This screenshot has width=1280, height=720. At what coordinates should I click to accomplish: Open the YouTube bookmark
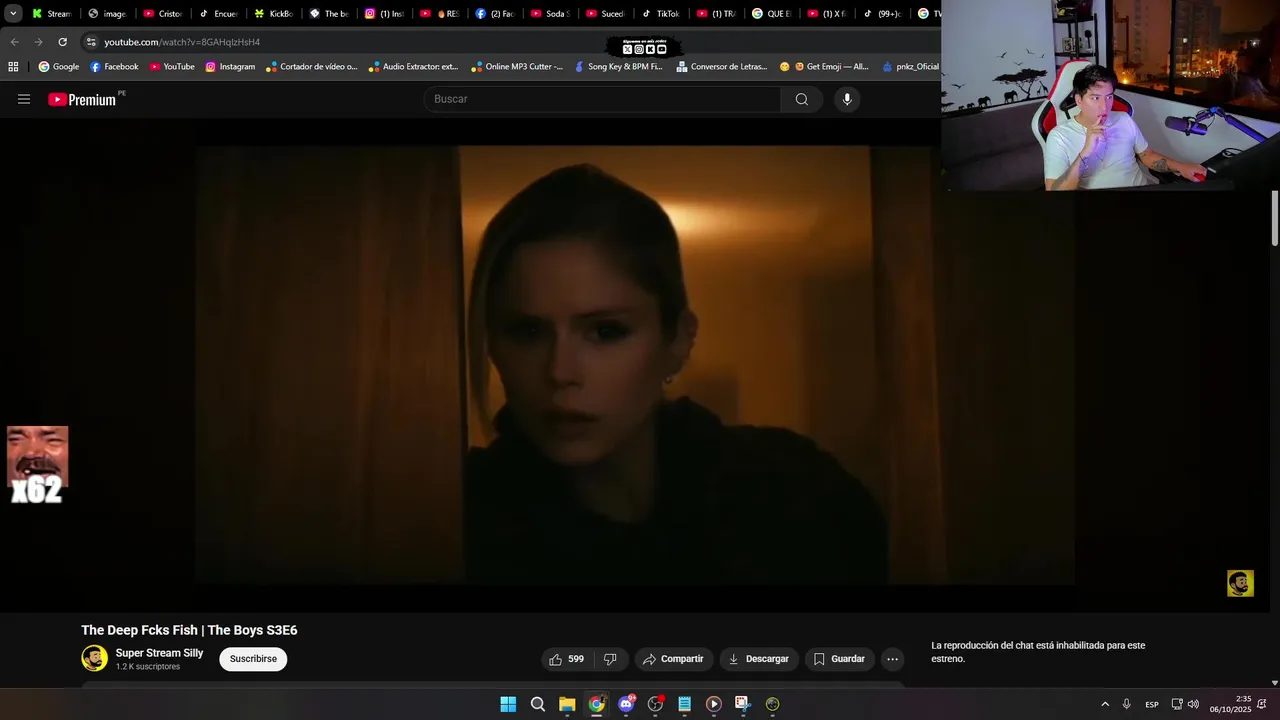click(172, 67)
